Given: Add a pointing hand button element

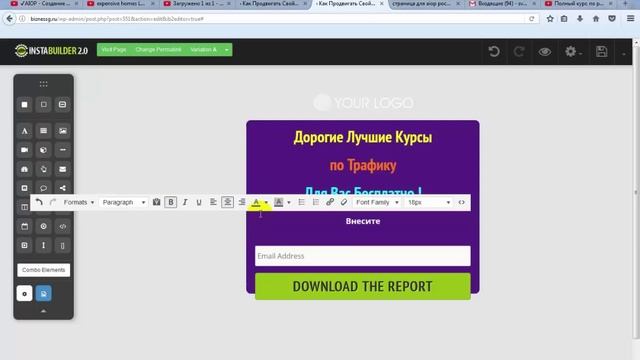Looking at the screenshot, I should click(x=43, y=169).
